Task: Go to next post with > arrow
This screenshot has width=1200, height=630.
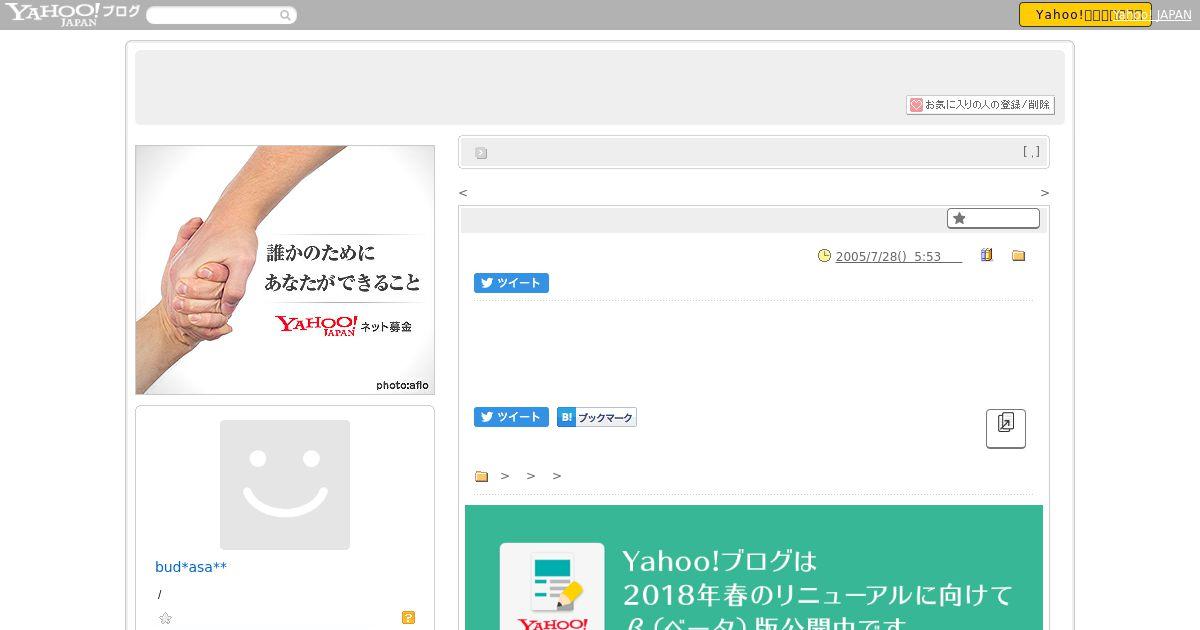Action: [x=1045, y=193]
